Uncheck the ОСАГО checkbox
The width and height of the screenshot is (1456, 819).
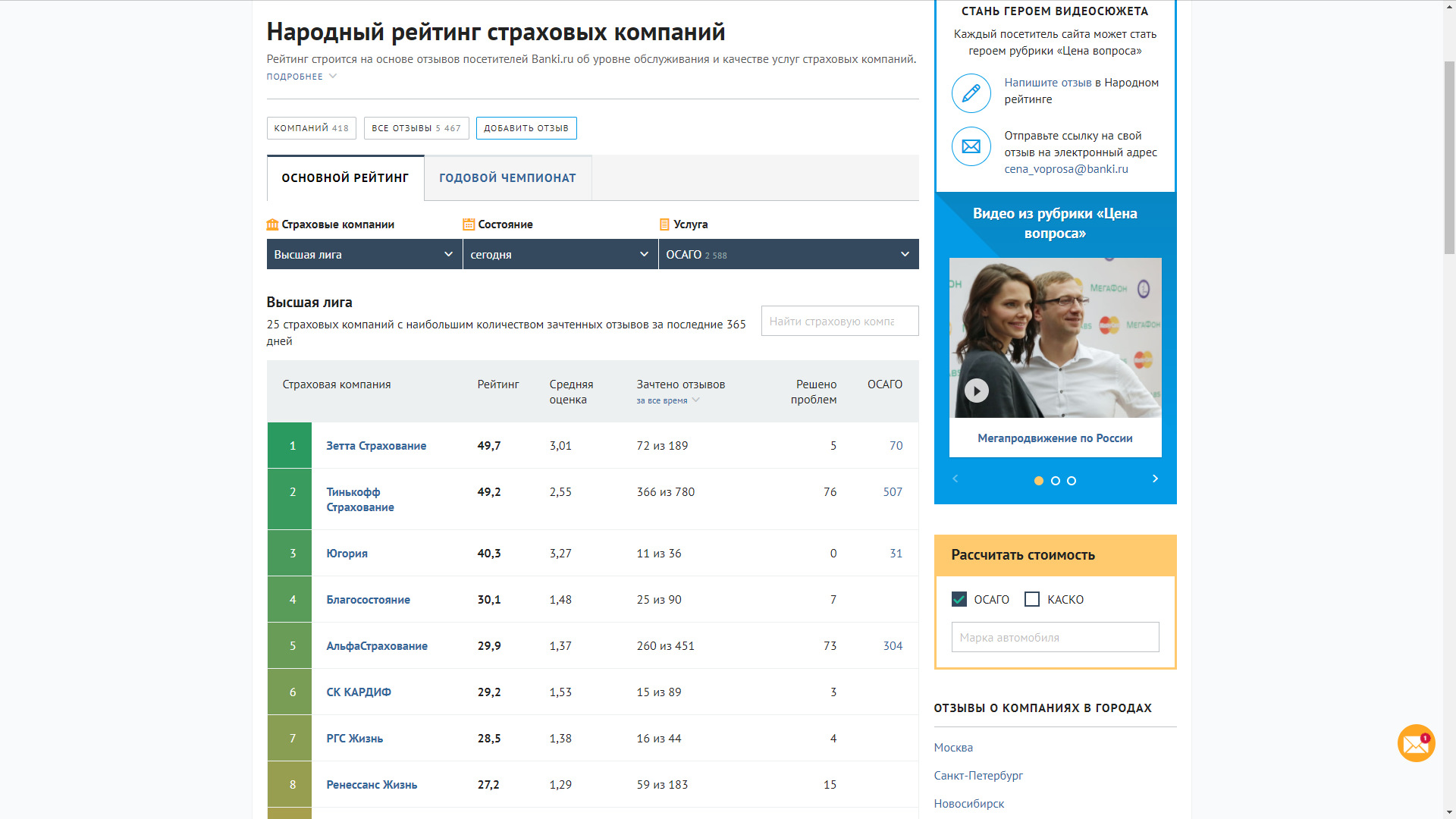(959, 599)
